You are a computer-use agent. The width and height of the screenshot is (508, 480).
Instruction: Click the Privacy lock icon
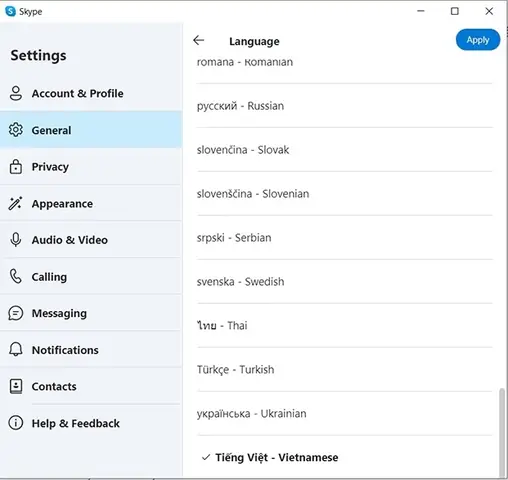tap(16, 166)
